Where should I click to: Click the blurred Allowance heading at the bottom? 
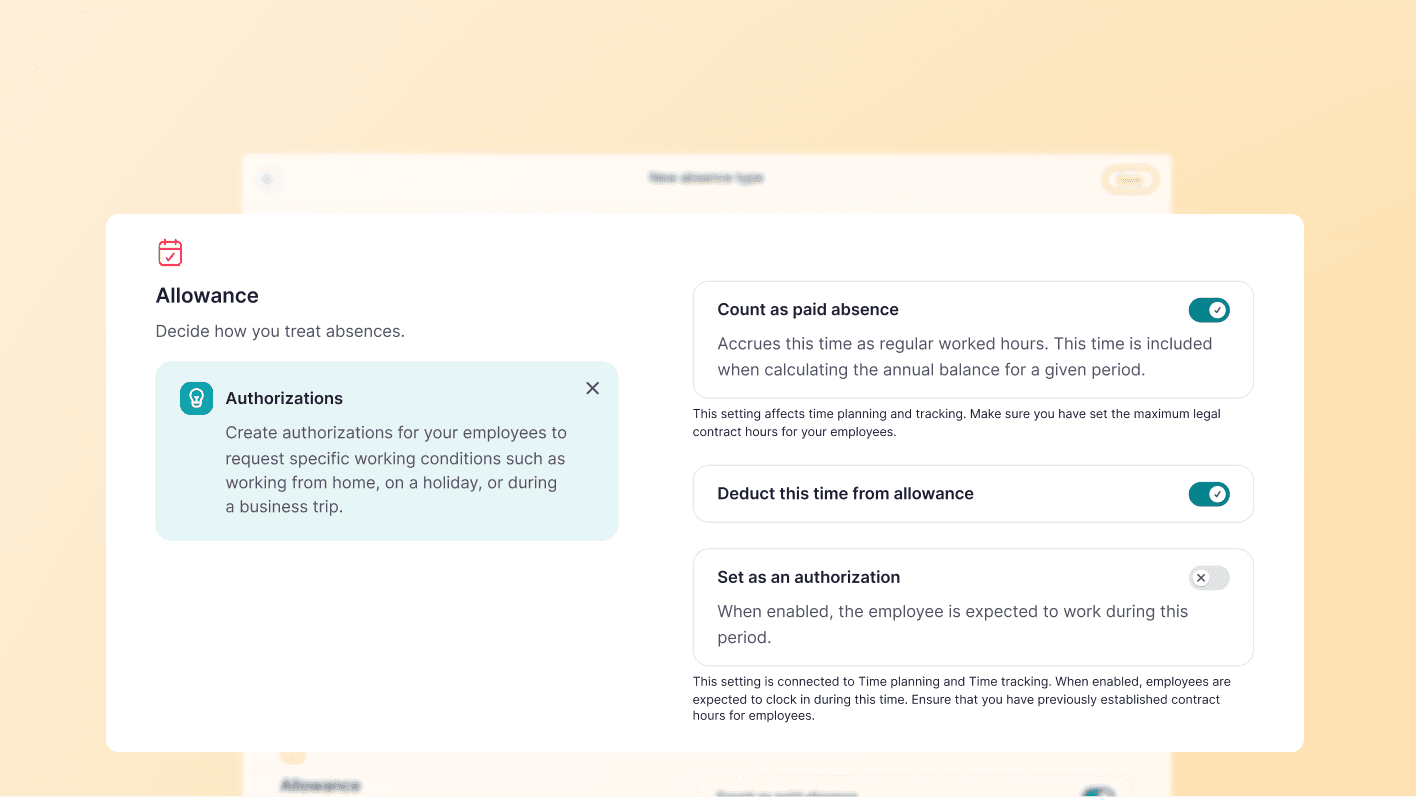(320, 786)
